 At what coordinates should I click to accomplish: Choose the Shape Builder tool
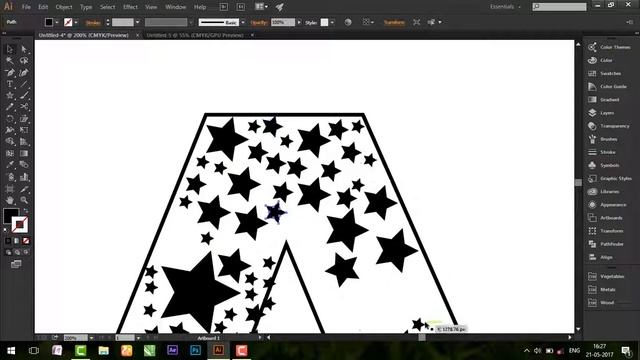[10, 142]
